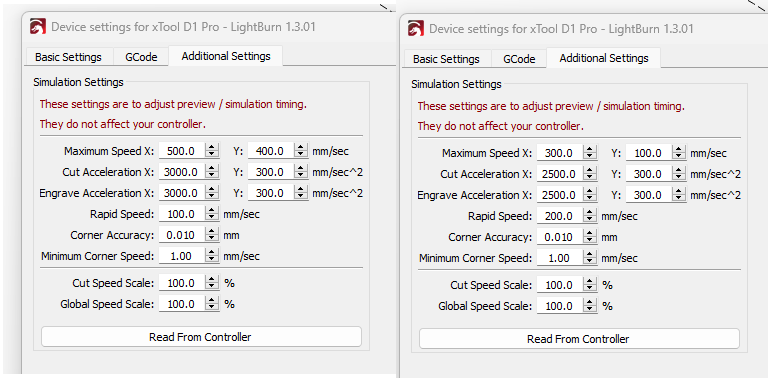Switch to Basic Settings tab in left window
The image size is (768, 378).
coord(69,57)
